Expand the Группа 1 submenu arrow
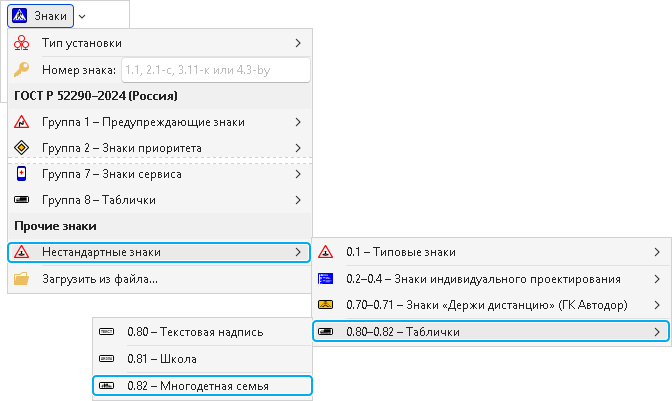Viewport: 672px width, 401px height. (298, 122)
